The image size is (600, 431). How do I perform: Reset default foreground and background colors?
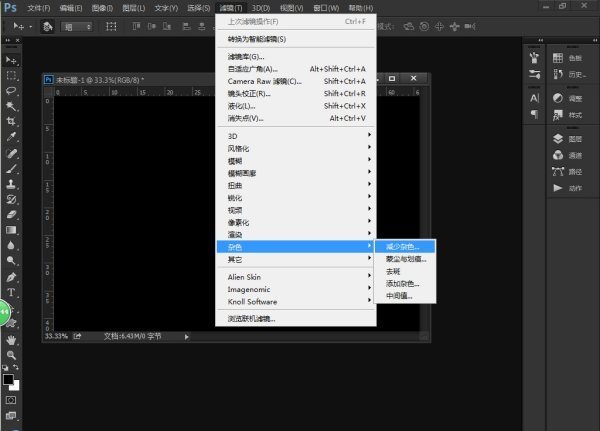[x=5, y=367]
